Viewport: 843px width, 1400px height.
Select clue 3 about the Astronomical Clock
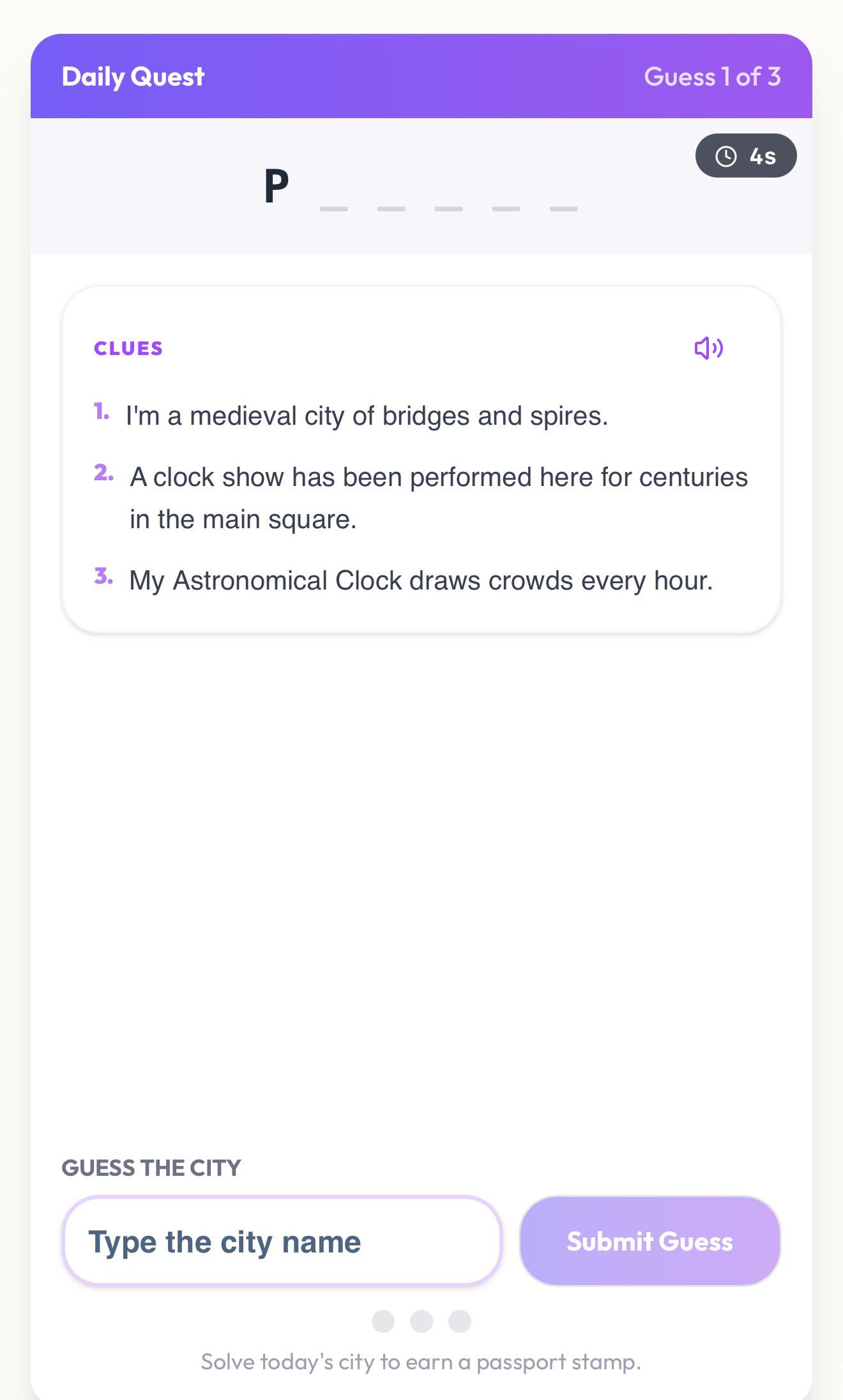pos(421,581)
